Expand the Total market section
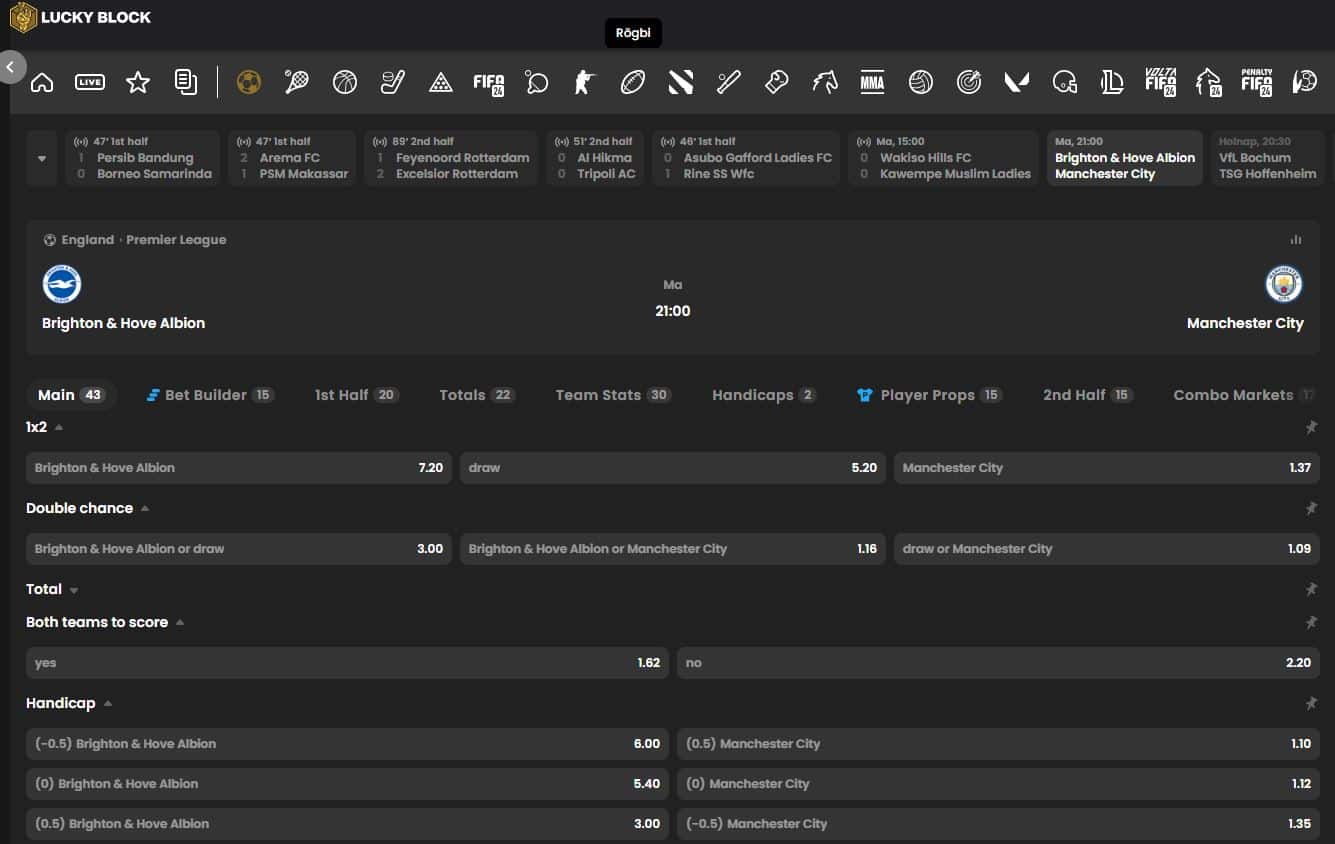This screenshot has height=844, width=1335. point(74,590)
